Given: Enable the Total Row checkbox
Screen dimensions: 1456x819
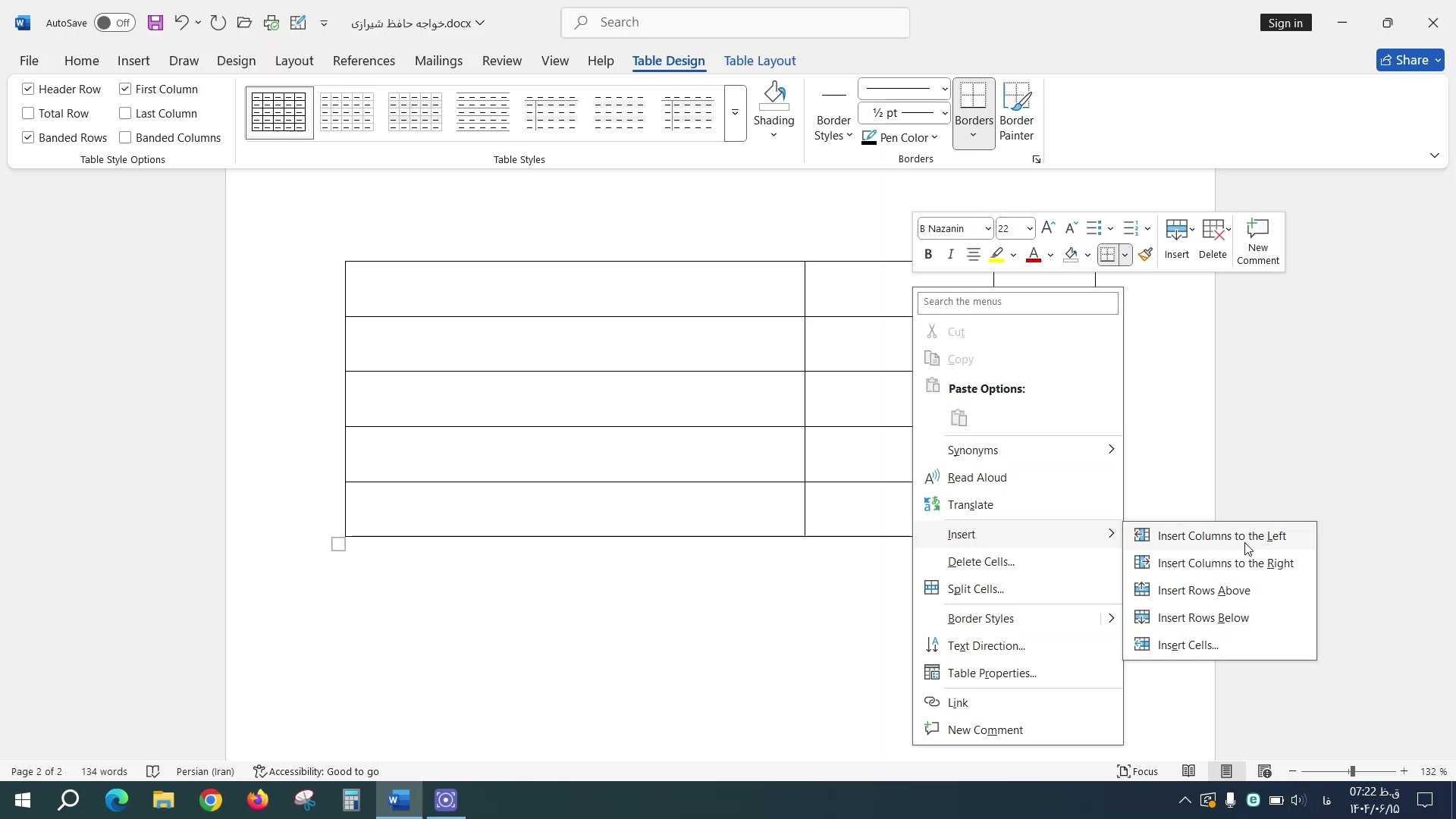Looking at the screenshot, I should [x=29, y=114].
